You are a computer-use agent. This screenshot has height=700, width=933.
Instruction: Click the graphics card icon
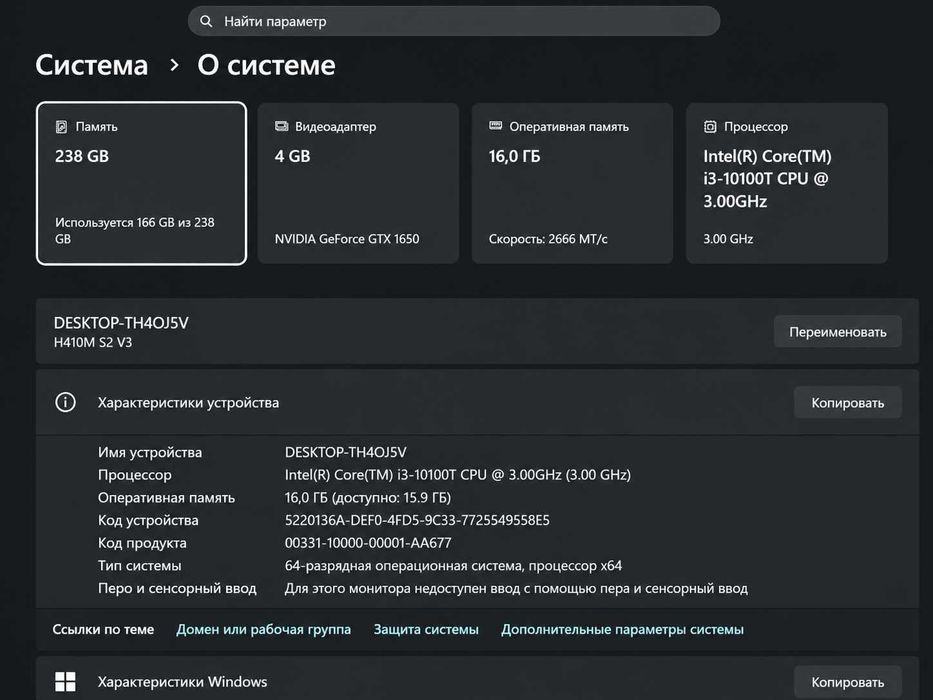281,126
